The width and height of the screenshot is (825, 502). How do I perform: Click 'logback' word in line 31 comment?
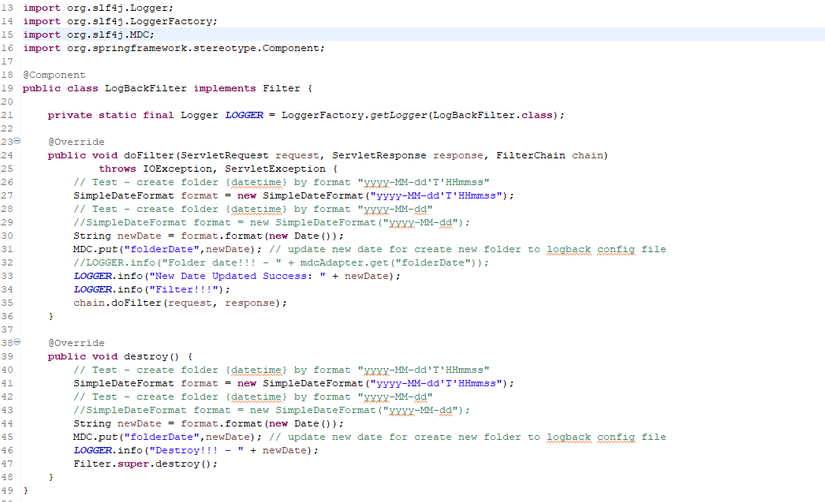569,249
